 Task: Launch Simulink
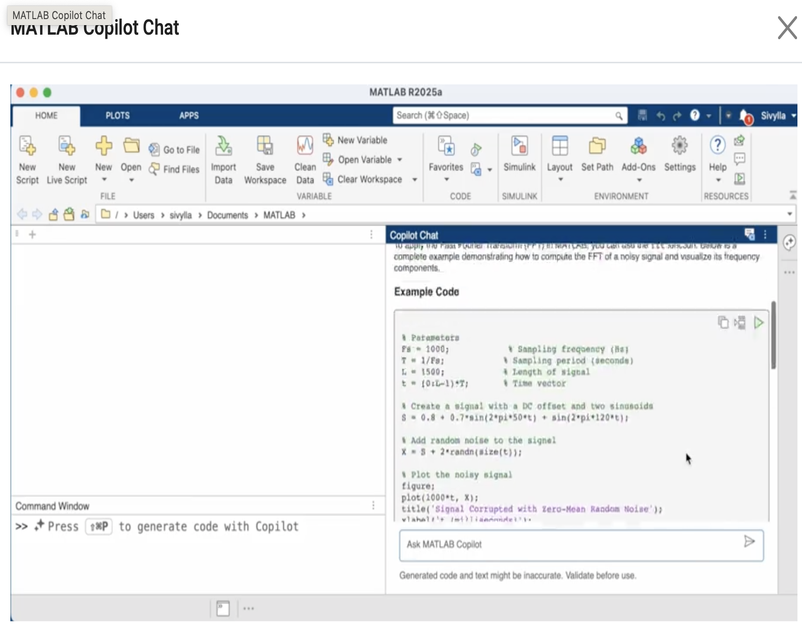[519, 153]
